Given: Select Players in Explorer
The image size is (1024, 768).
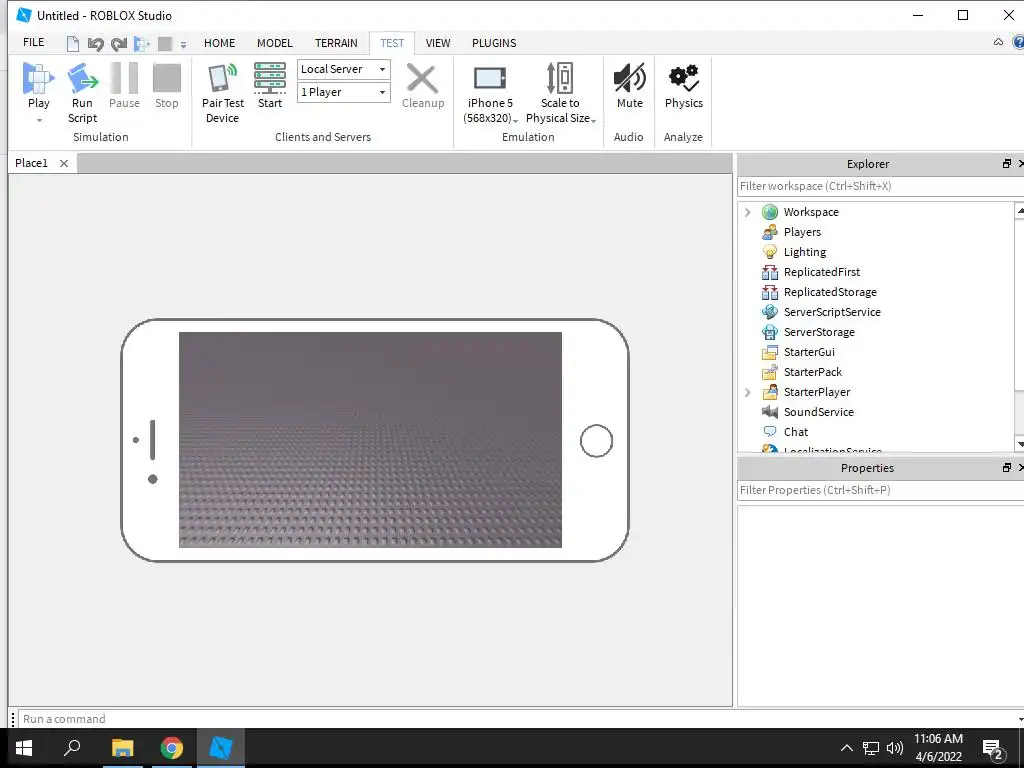Looking at the screenshot, I should pos(801,232).
